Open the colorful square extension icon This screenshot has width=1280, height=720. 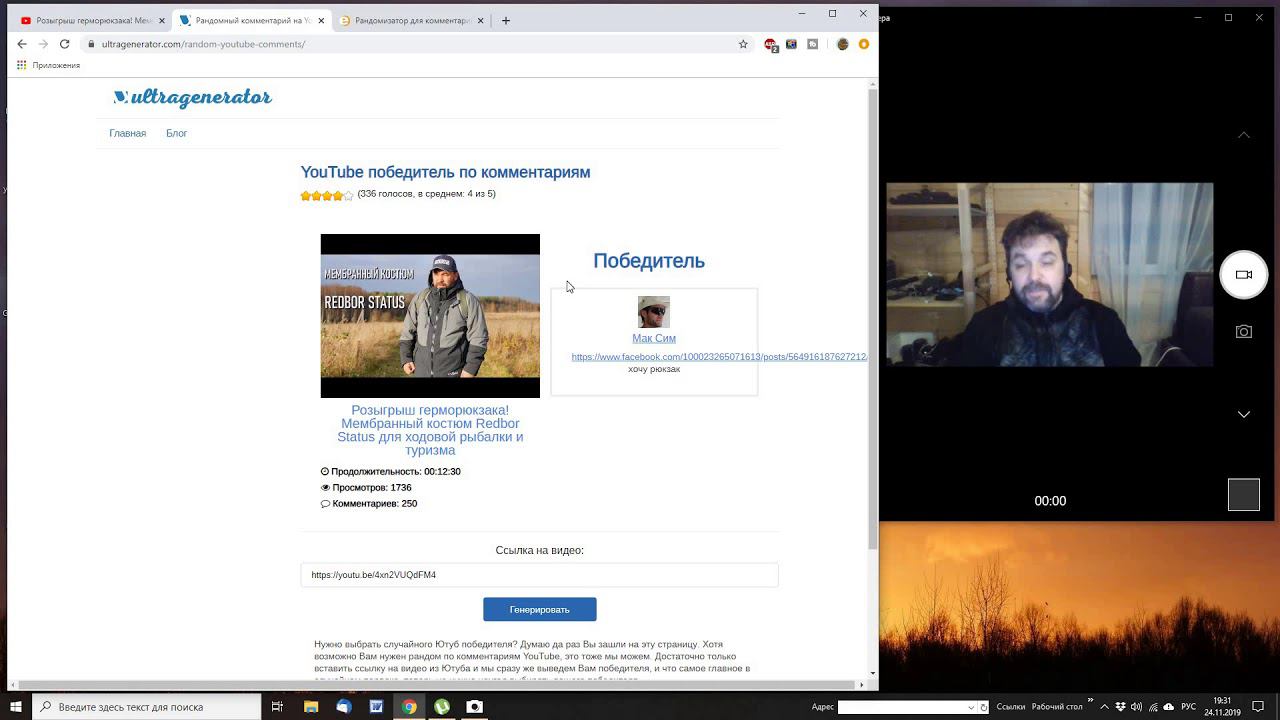[791, 44]
